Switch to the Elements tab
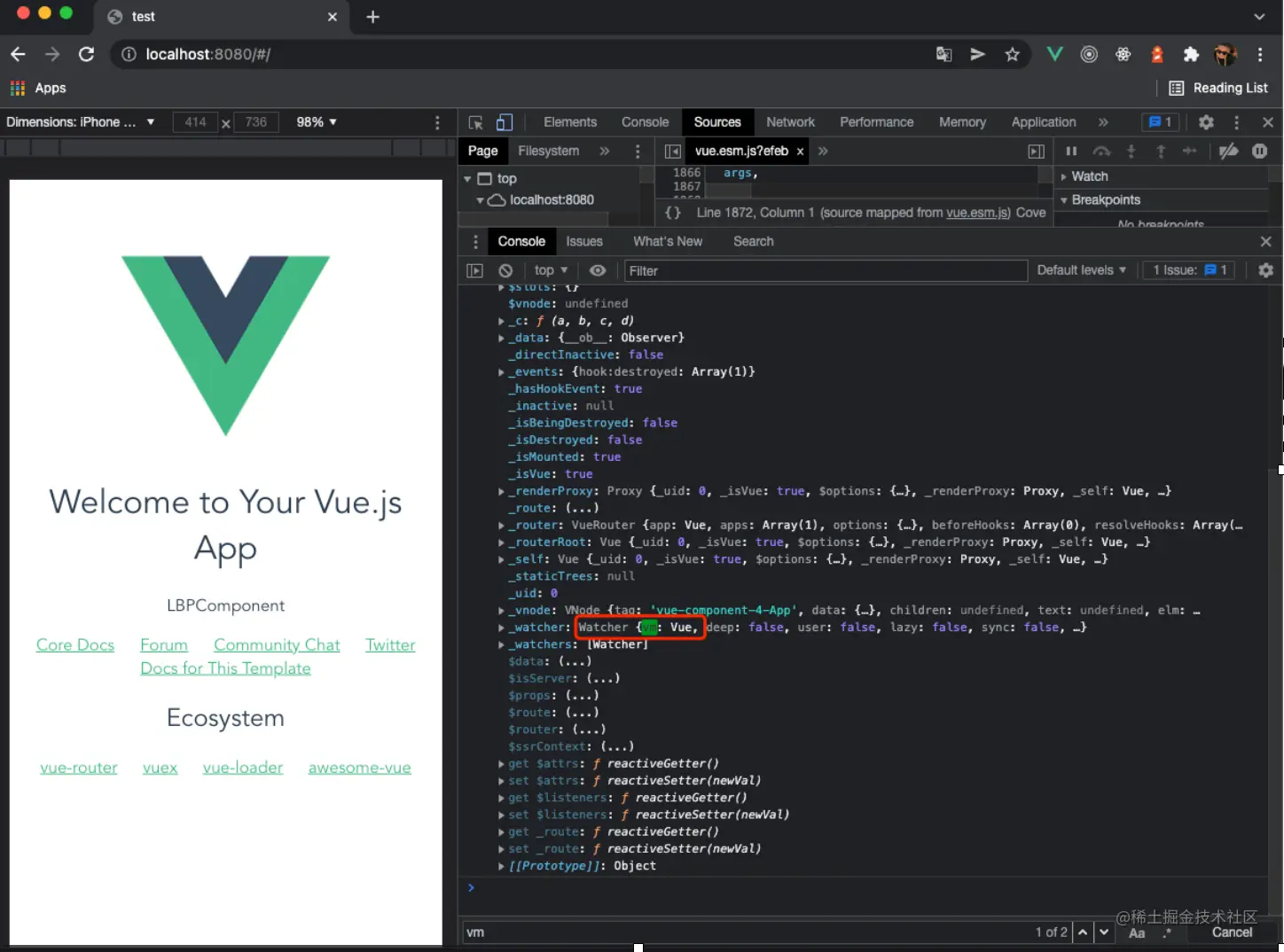 (x=570, y=122)
